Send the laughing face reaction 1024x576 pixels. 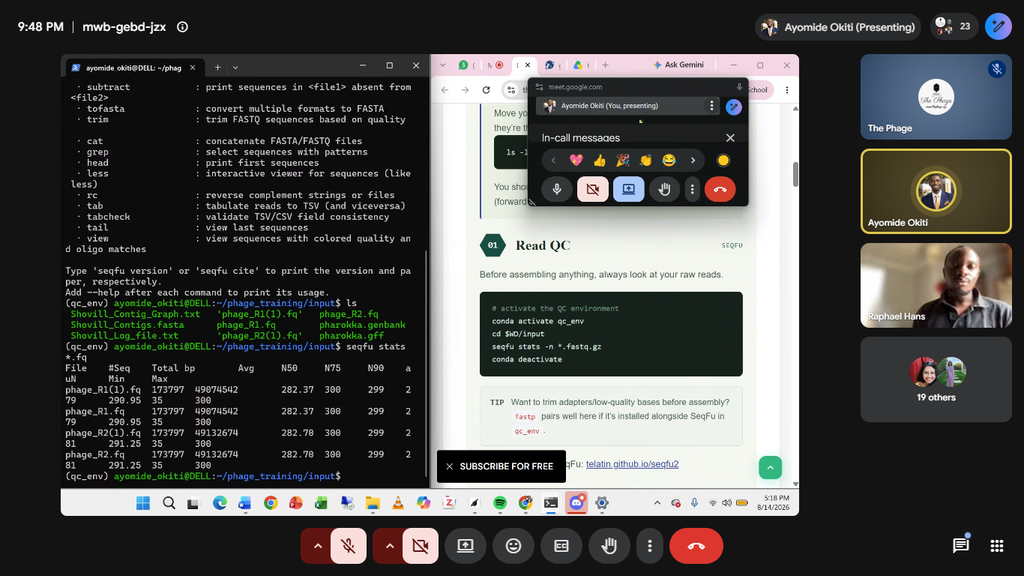669,160
